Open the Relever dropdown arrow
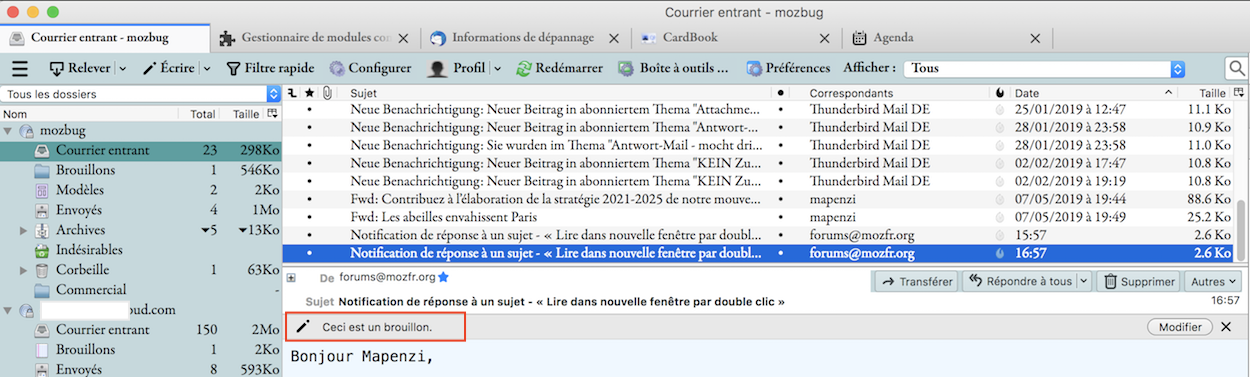 (x=123, y=68)
